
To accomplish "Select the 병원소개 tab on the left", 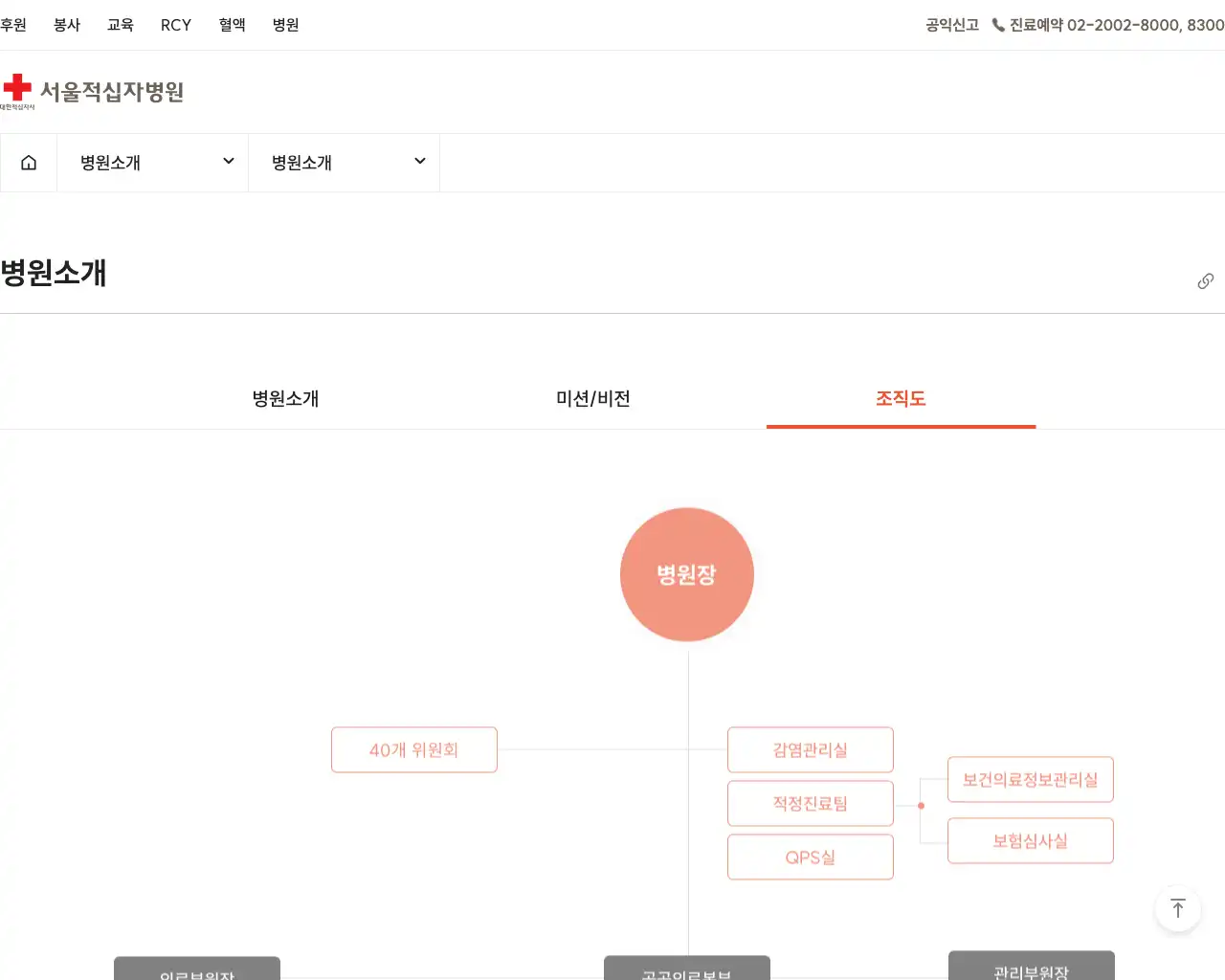I will click(x=284, y=399).
